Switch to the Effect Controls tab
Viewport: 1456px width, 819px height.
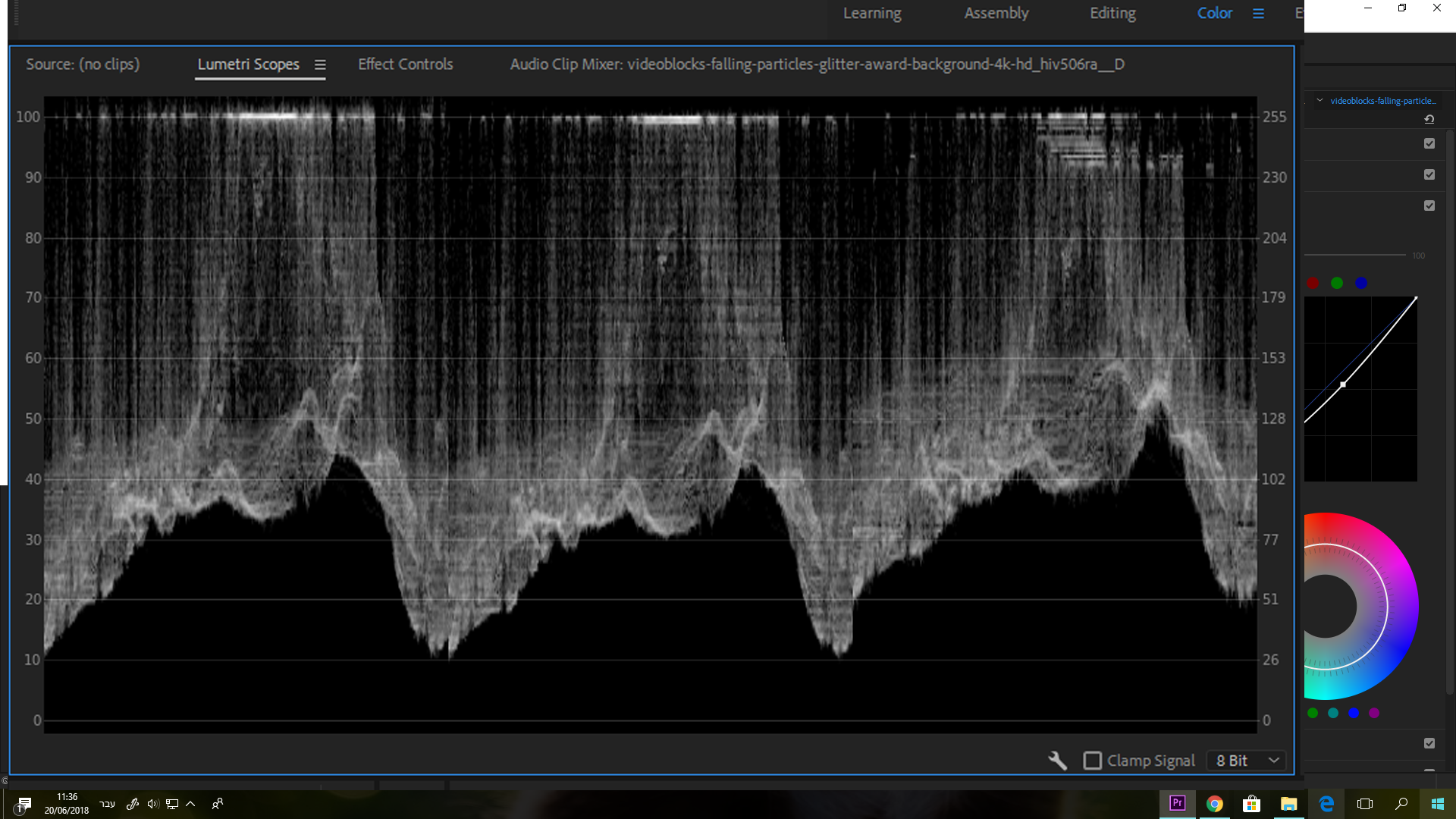[405, 64]
